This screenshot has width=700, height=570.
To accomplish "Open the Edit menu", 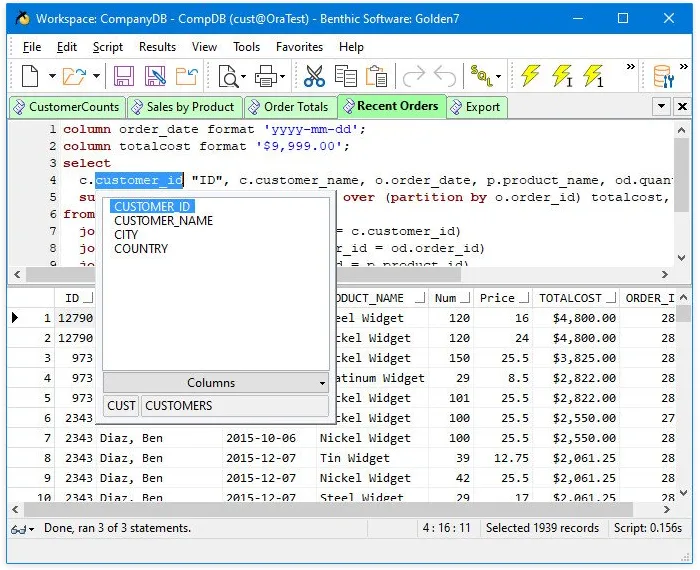I will 67,47.
